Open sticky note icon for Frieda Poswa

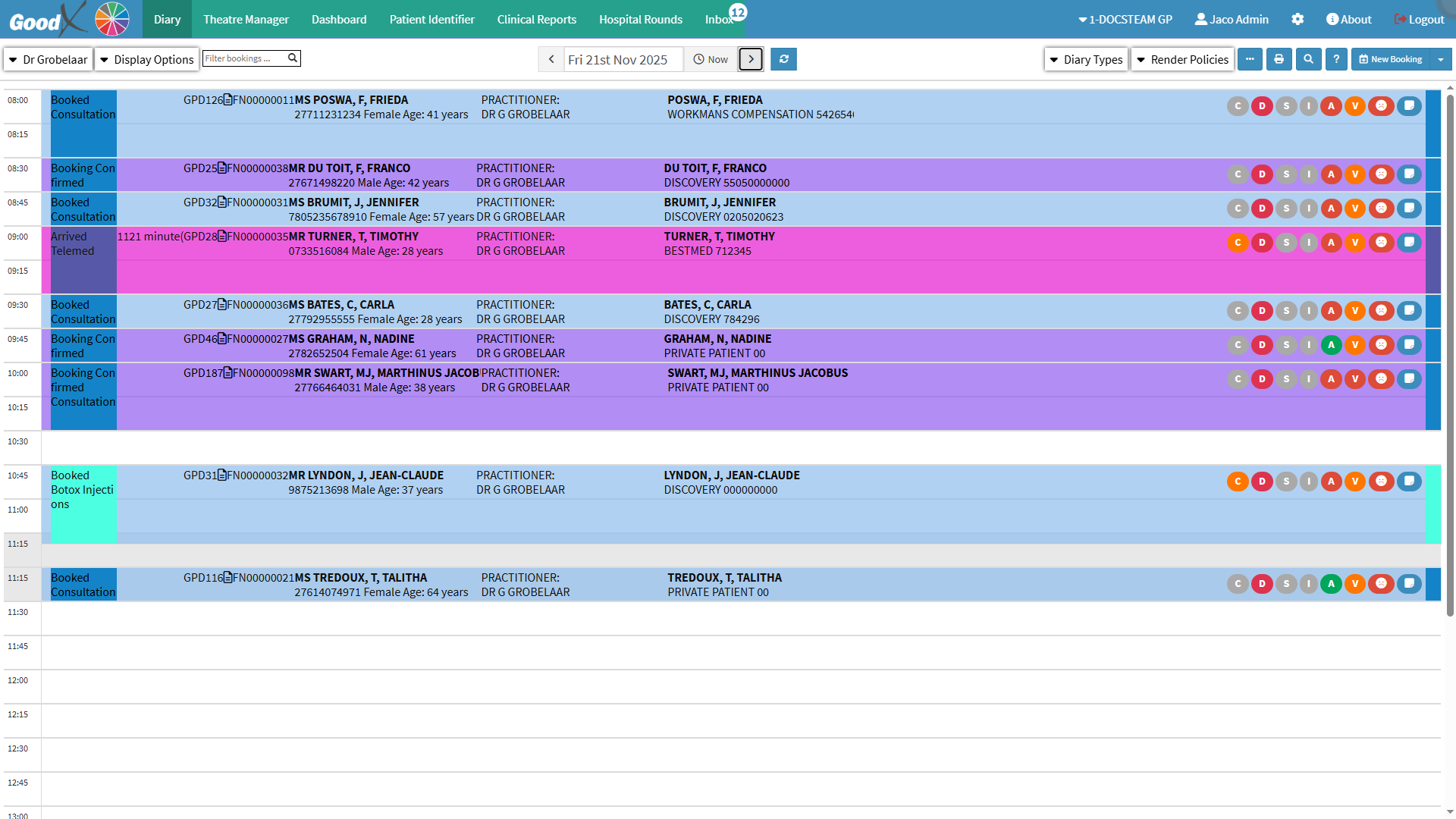pyautogui.click(x=1409, y=106)
